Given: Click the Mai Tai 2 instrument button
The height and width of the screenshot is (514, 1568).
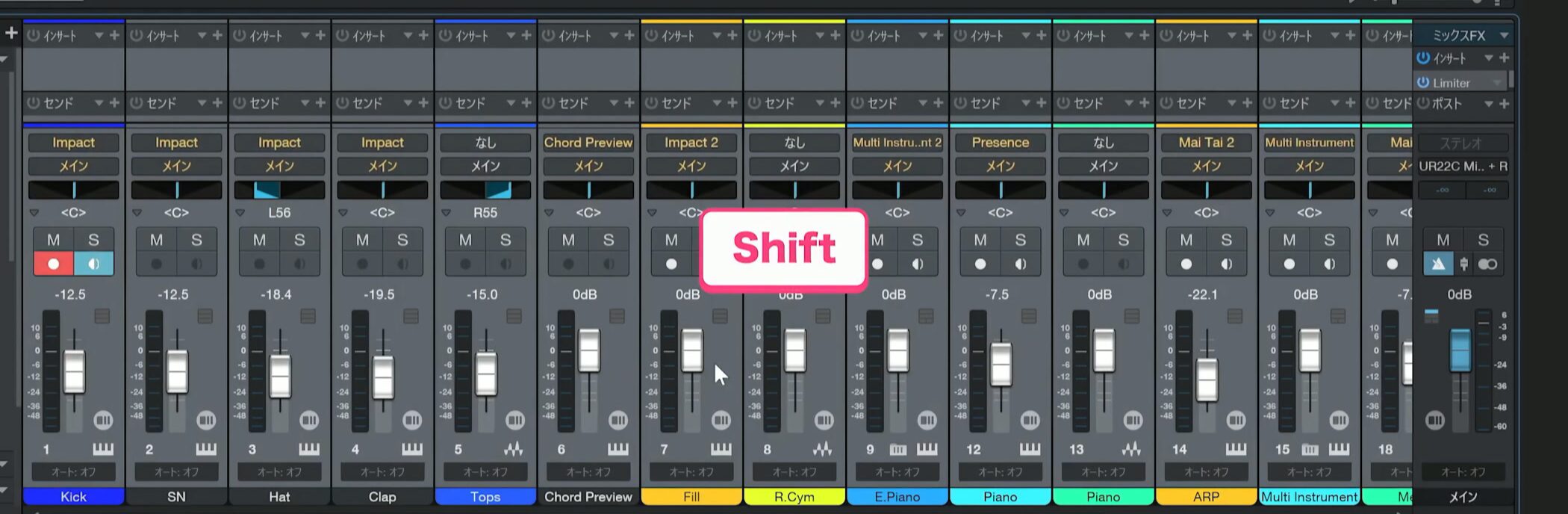Looking at the screenshot, I should pos(1207,142).
